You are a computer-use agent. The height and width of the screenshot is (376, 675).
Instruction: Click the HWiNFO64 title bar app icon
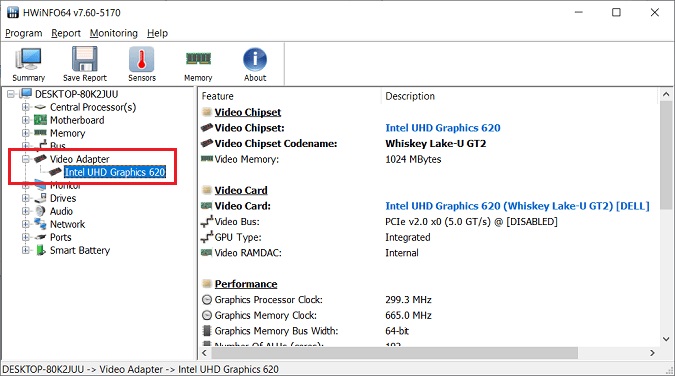13,12
